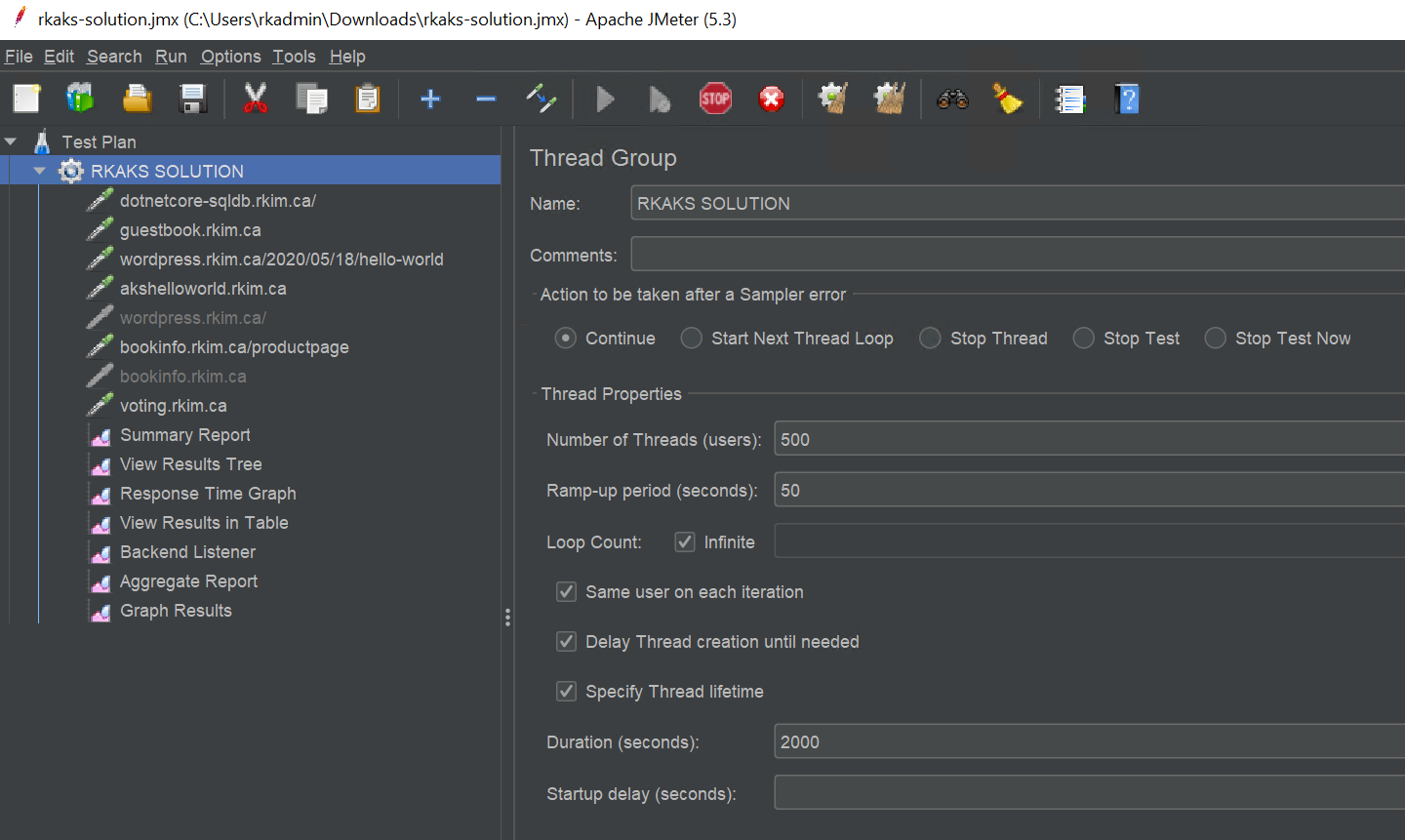
Task: Click the Toggle enable/disable toolbar icon
Action: click(x=542, y=99)
